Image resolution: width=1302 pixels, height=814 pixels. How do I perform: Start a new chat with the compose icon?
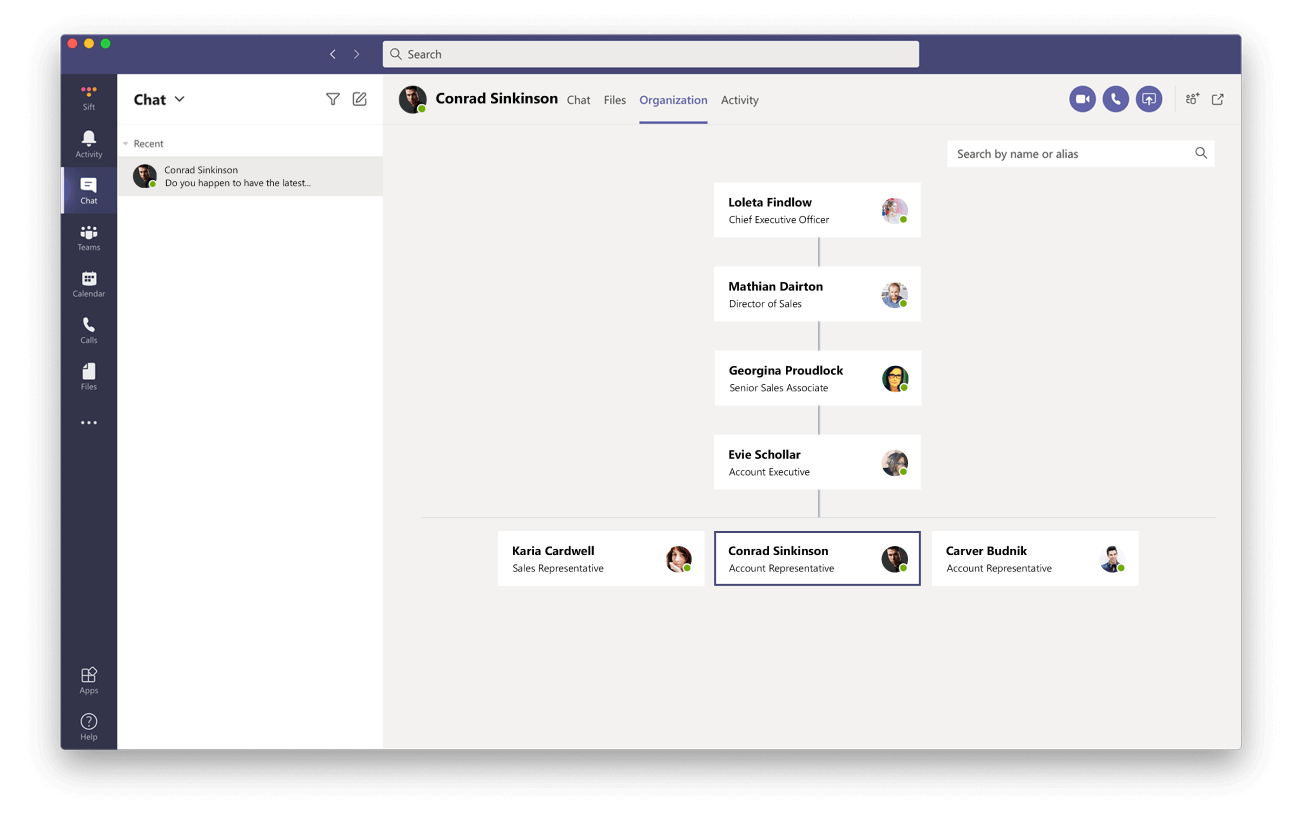pyautogui.click(x=359, y=99)
